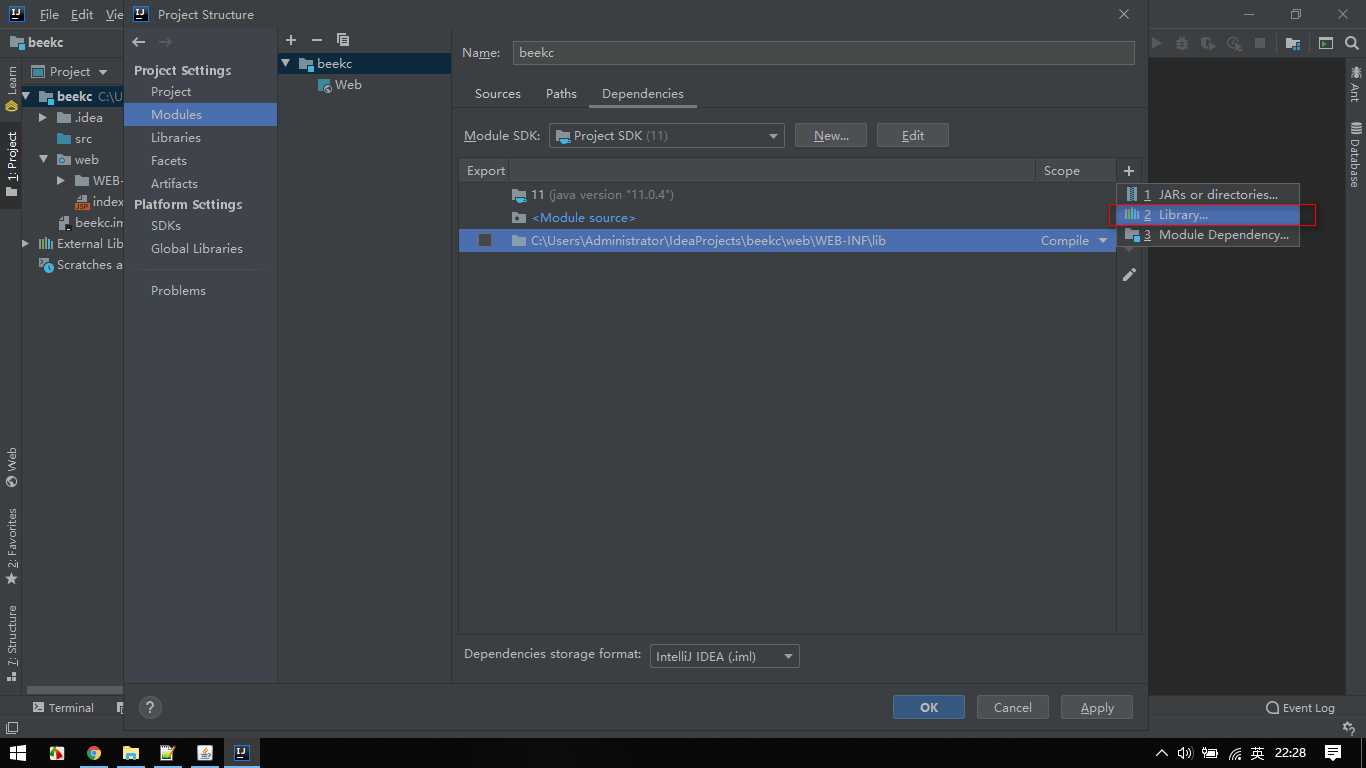The height and width of the screenshot is (768, 1366).
Task: Choose JARs or directories… from popup
Action: [1208, 194]
